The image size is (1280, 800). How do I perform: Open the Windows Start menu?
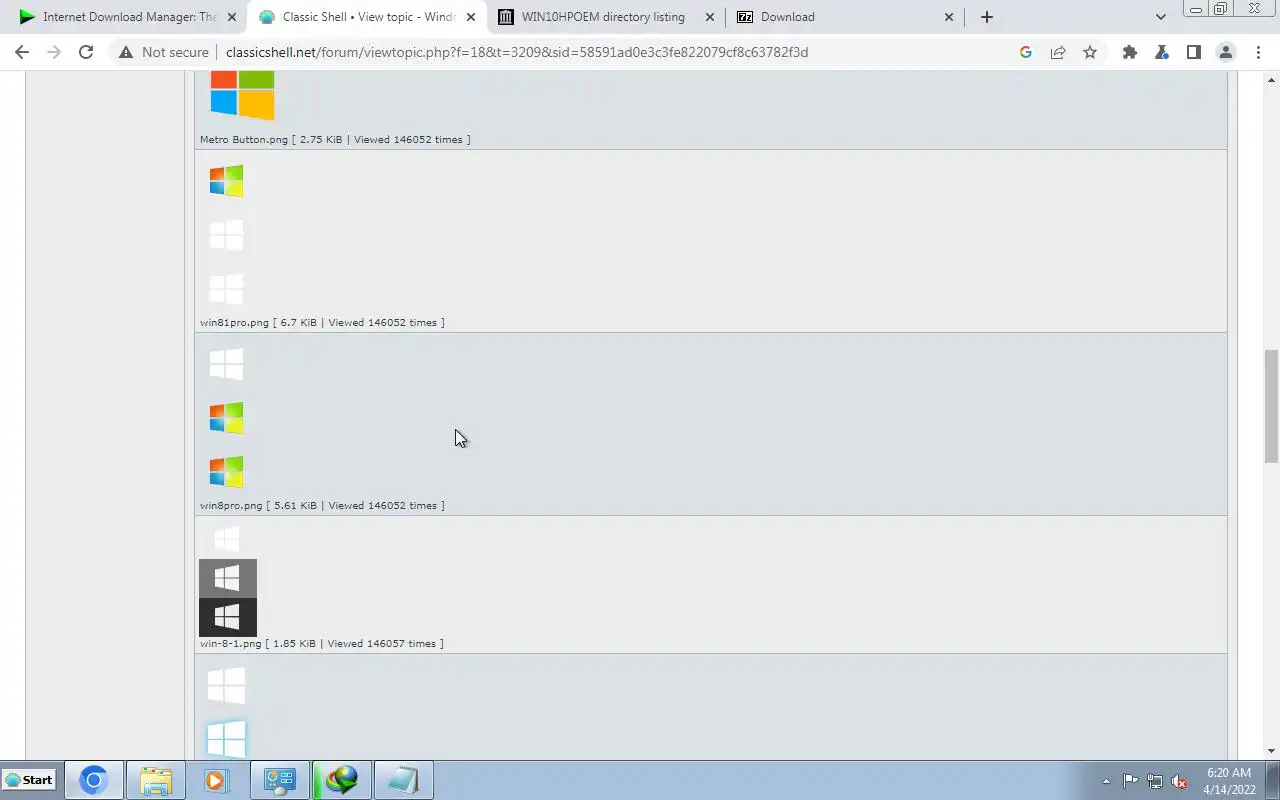click(29, 780)
